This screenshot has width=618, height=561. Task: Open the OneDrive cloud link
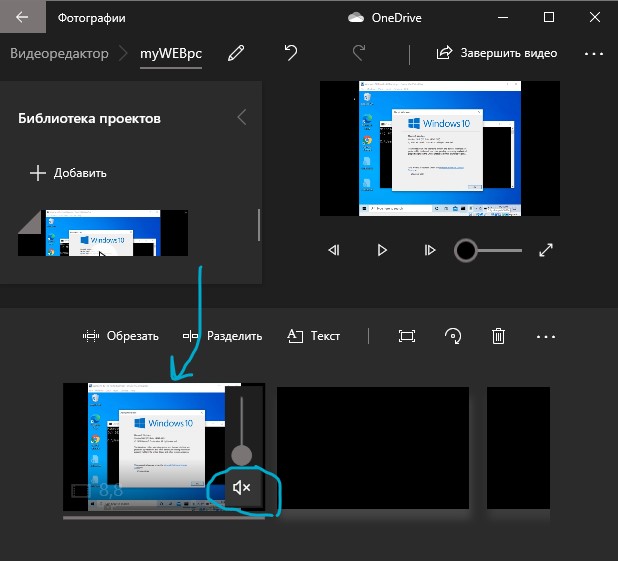(385, 18)
